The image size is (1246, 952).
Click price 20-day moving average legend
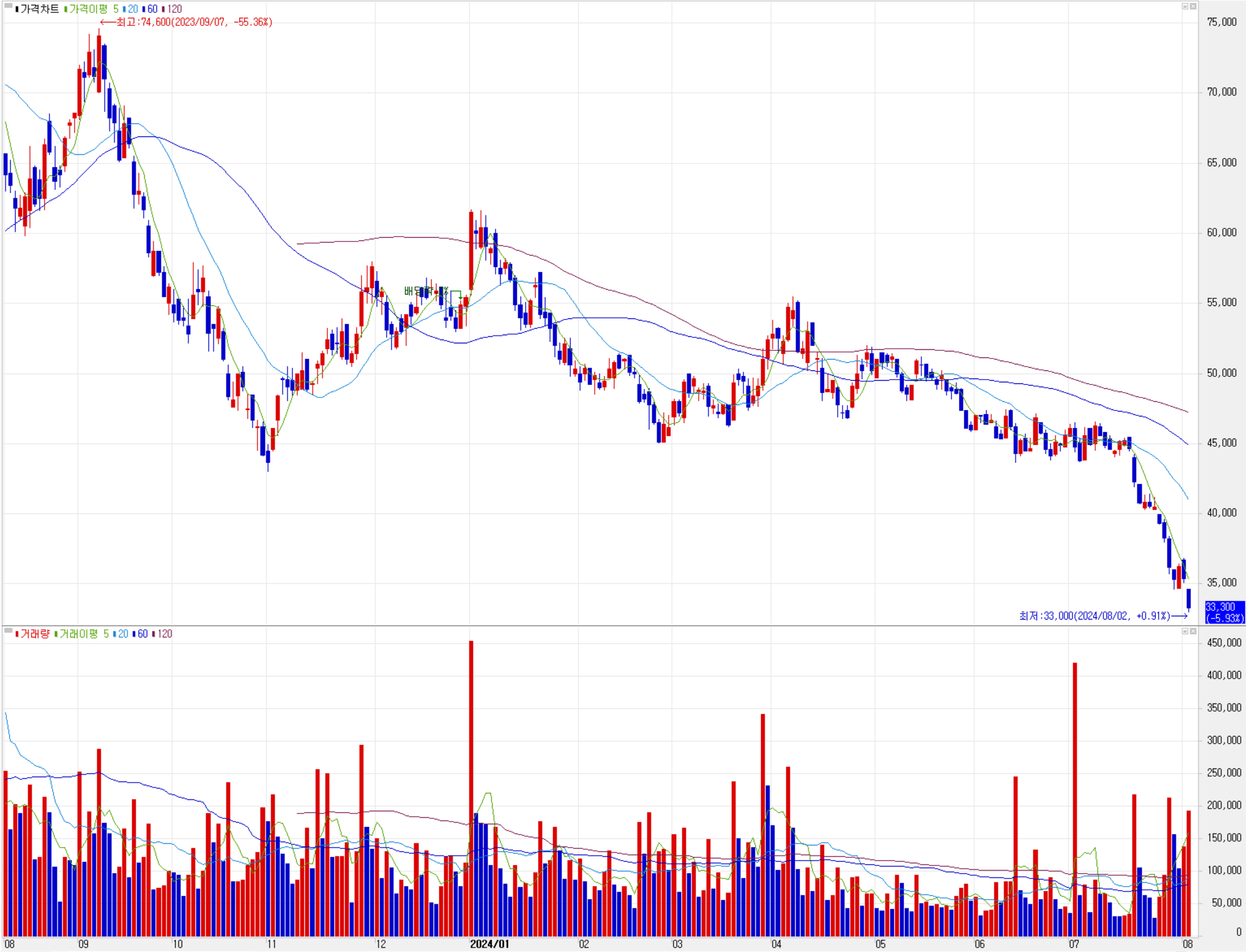[x=133, y=9]
